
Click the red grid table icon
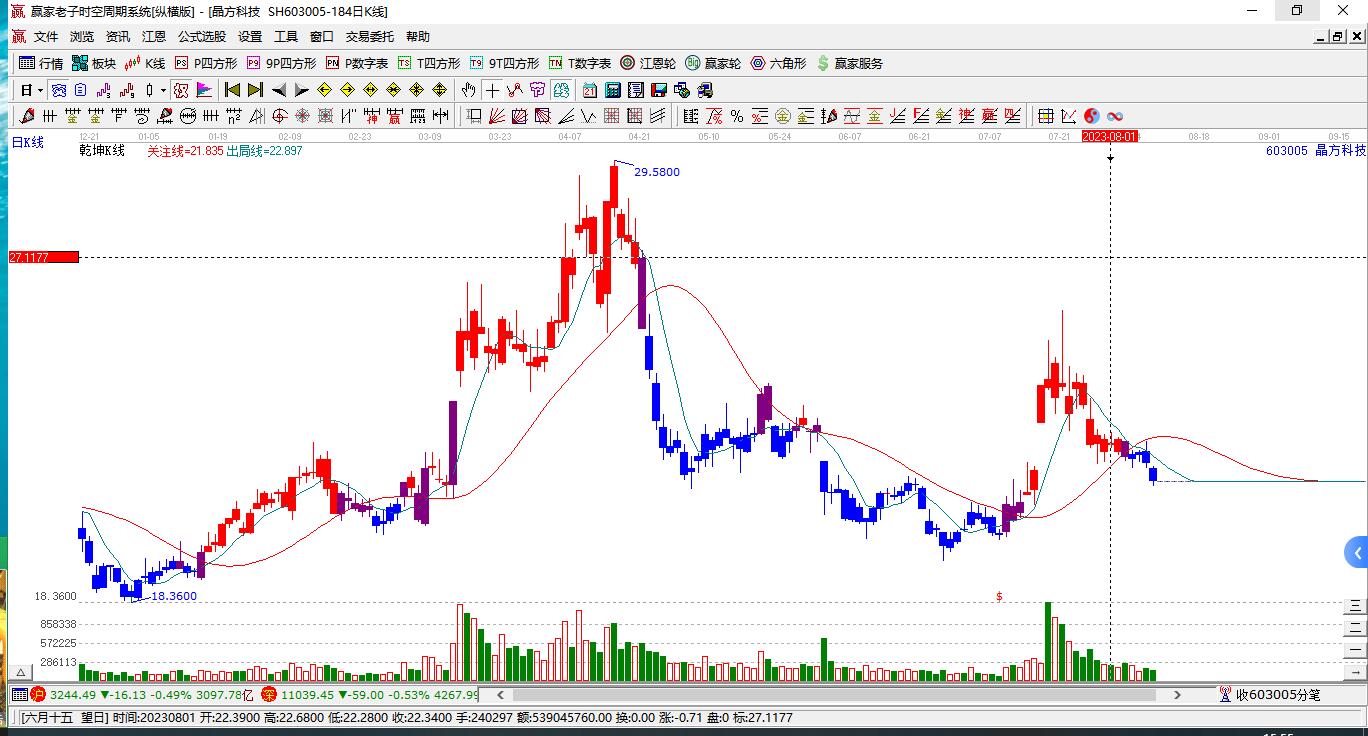click(611, 116)
